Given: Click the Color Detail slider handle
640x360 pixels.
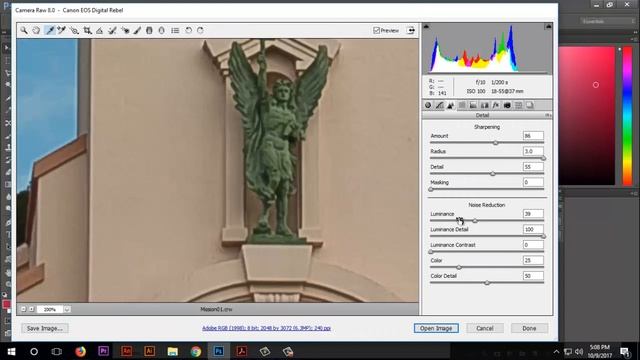Looking at the screenshot, I should 487,283.
